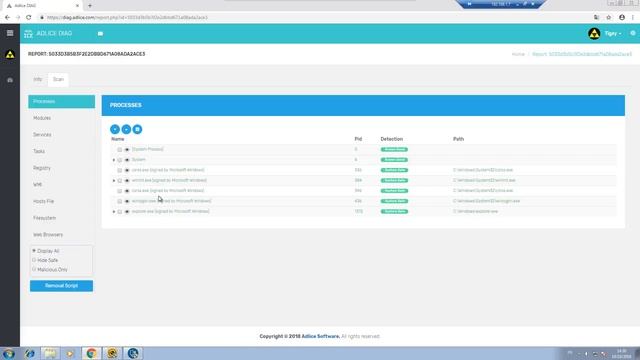The height and width of the screenshot is (360, 640).
Task: Expand the System process tree node
Action: [114, 160]
